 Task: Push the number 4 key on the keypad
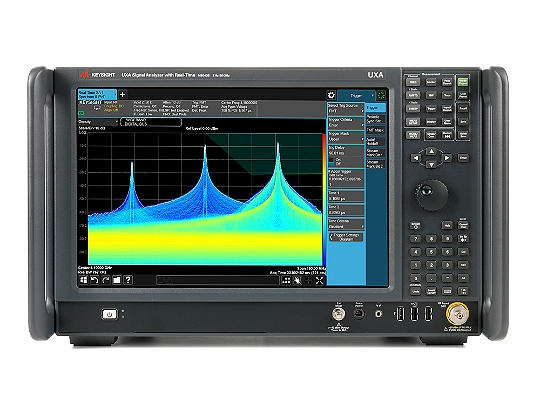pos(415,252)
